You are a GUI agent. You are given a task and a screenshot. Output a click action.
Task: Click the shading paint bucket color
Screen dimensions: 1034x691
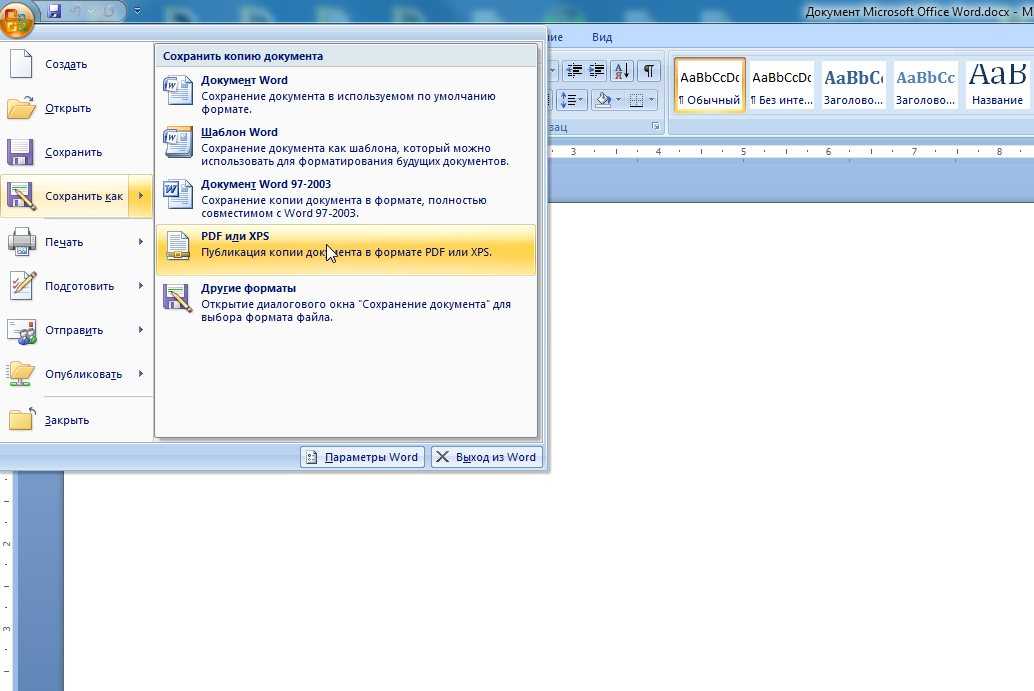pyautogui.click(x=603, y=100)
